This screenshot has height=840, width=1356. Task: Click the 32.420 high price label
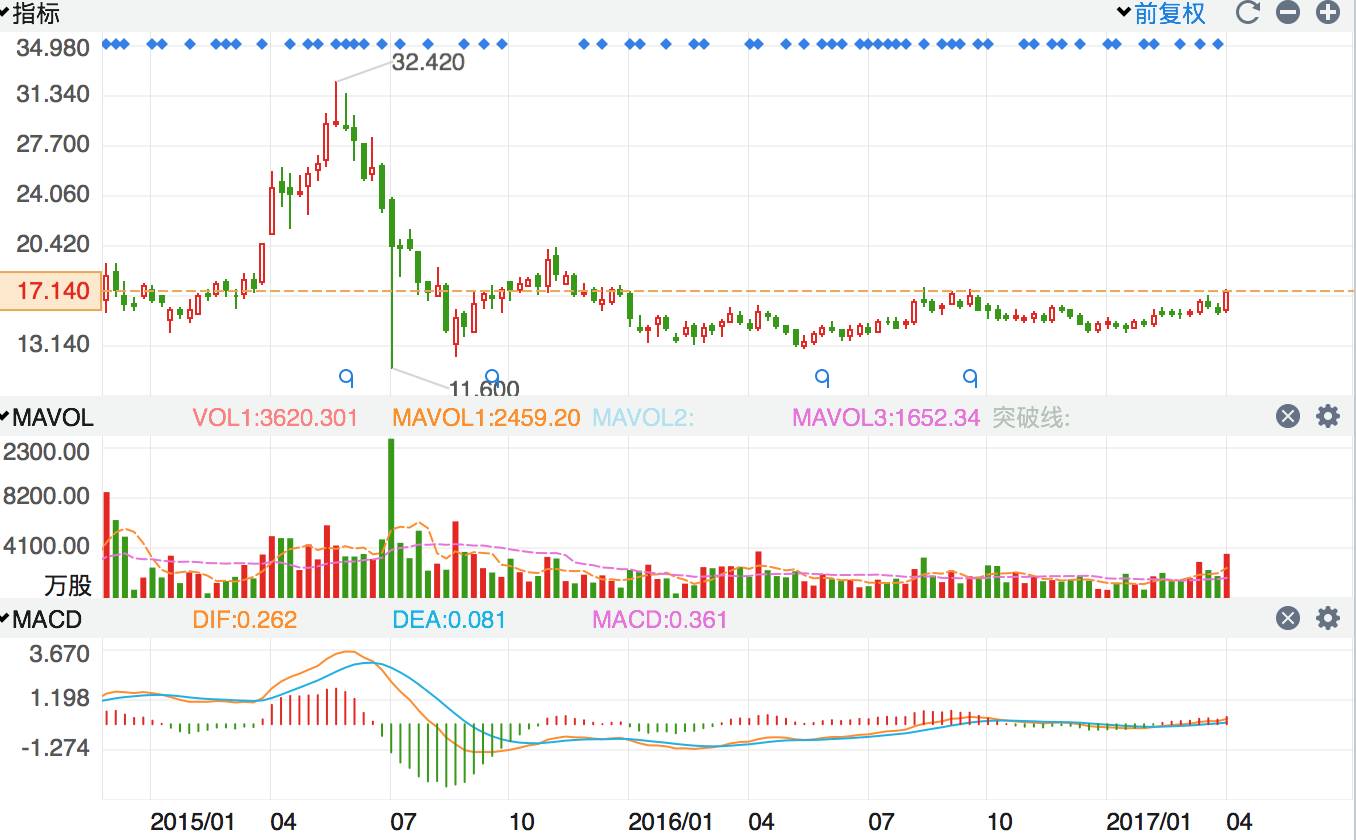[x=428, y=62]
